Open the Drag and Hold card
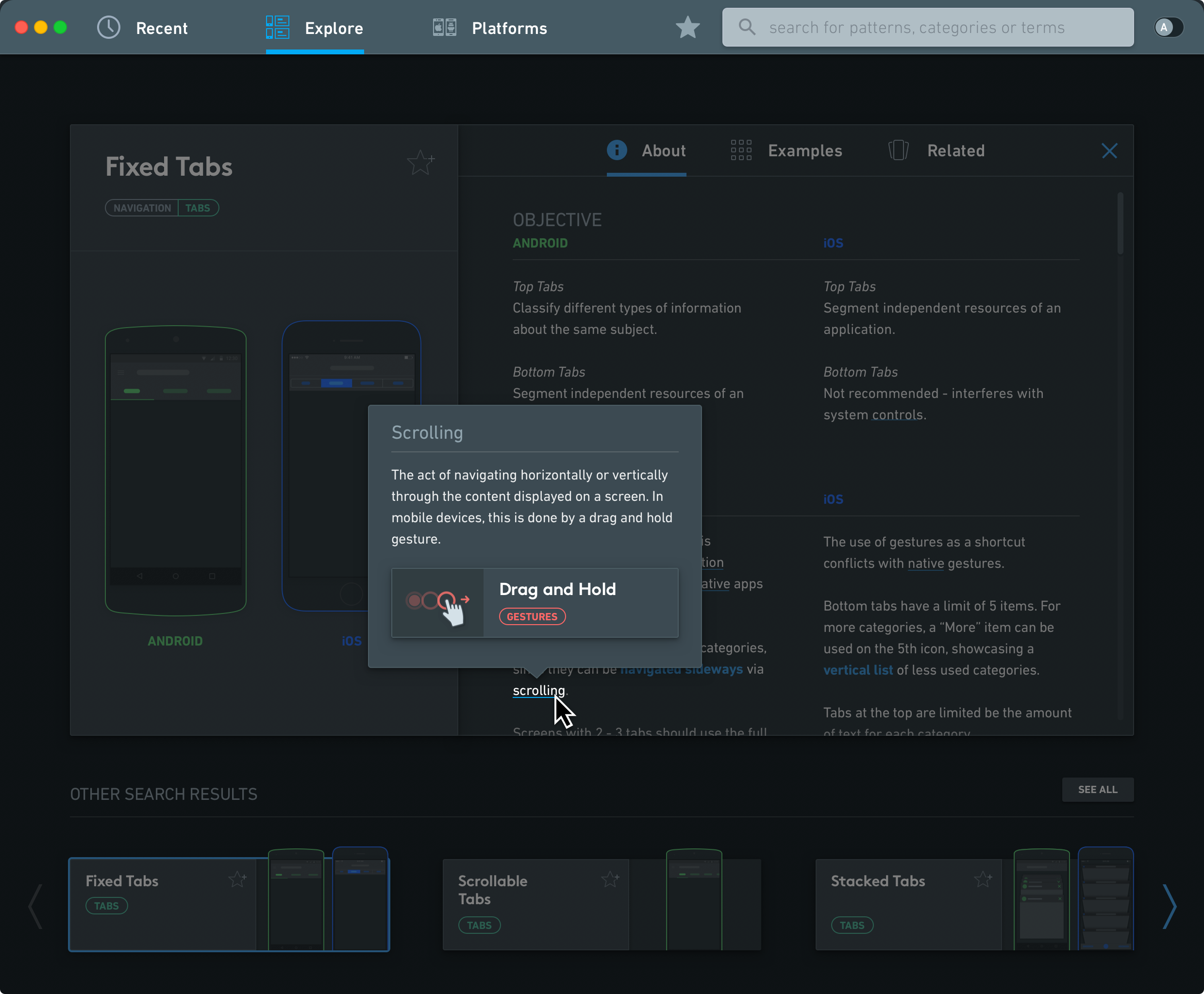 (535, 603)
